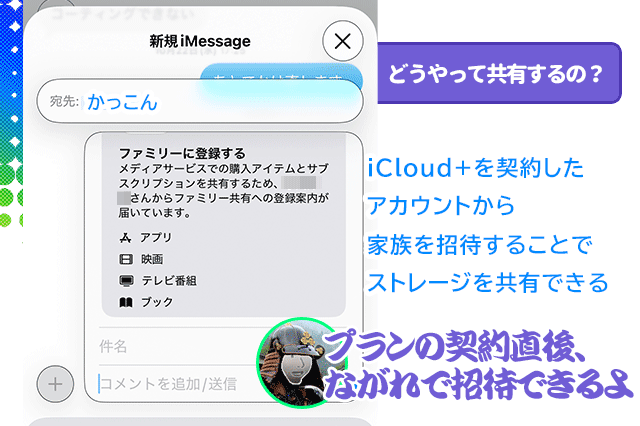Screen dimensions: 640x426
Task: Click the ブック open book icon
Action: 126,302
